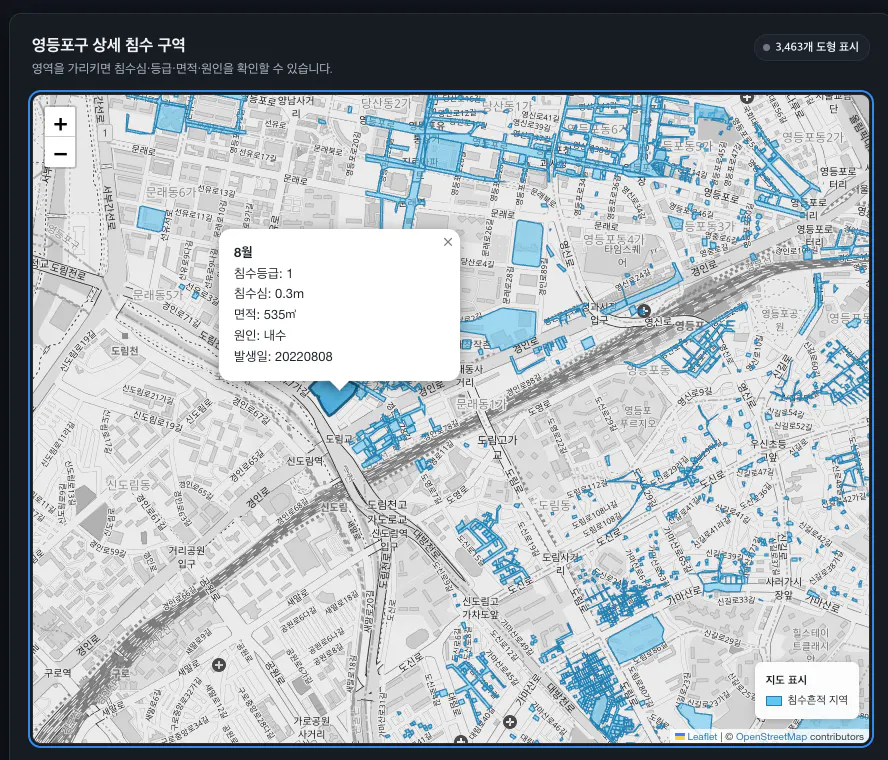
Task: Click the hospital plus marker near 새말로
Action: click(x=219, y=665)
